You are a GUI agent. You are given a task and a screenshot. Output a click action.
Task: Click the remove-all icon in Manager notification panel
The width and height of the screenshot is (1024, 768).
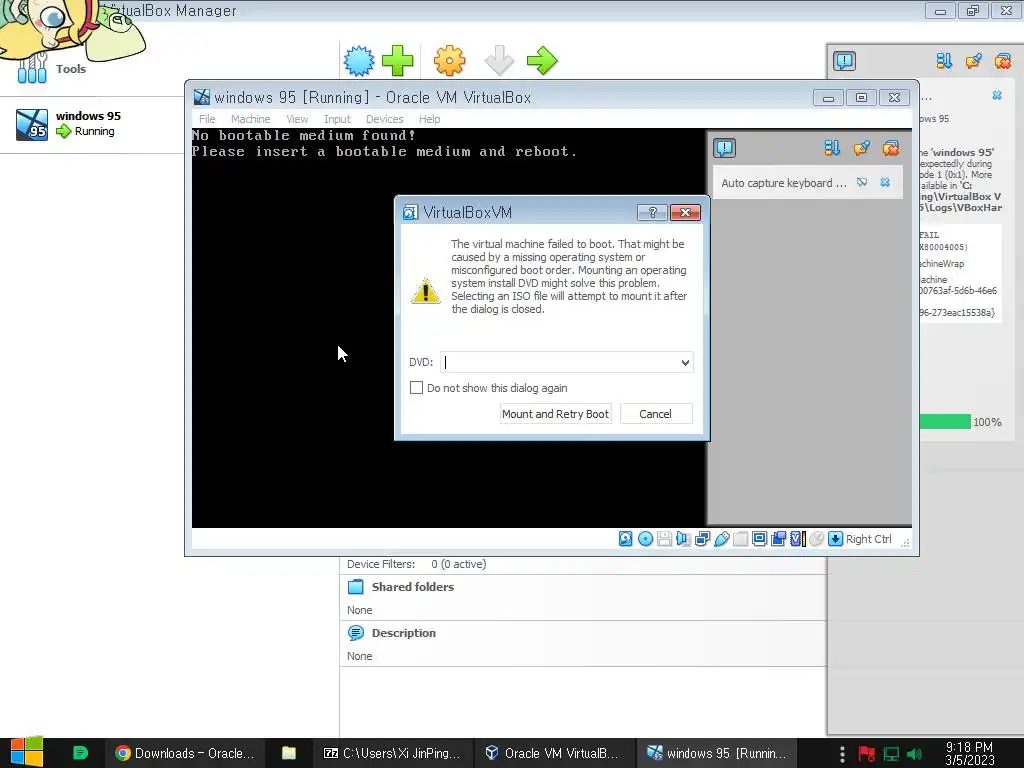(1003, 61)
